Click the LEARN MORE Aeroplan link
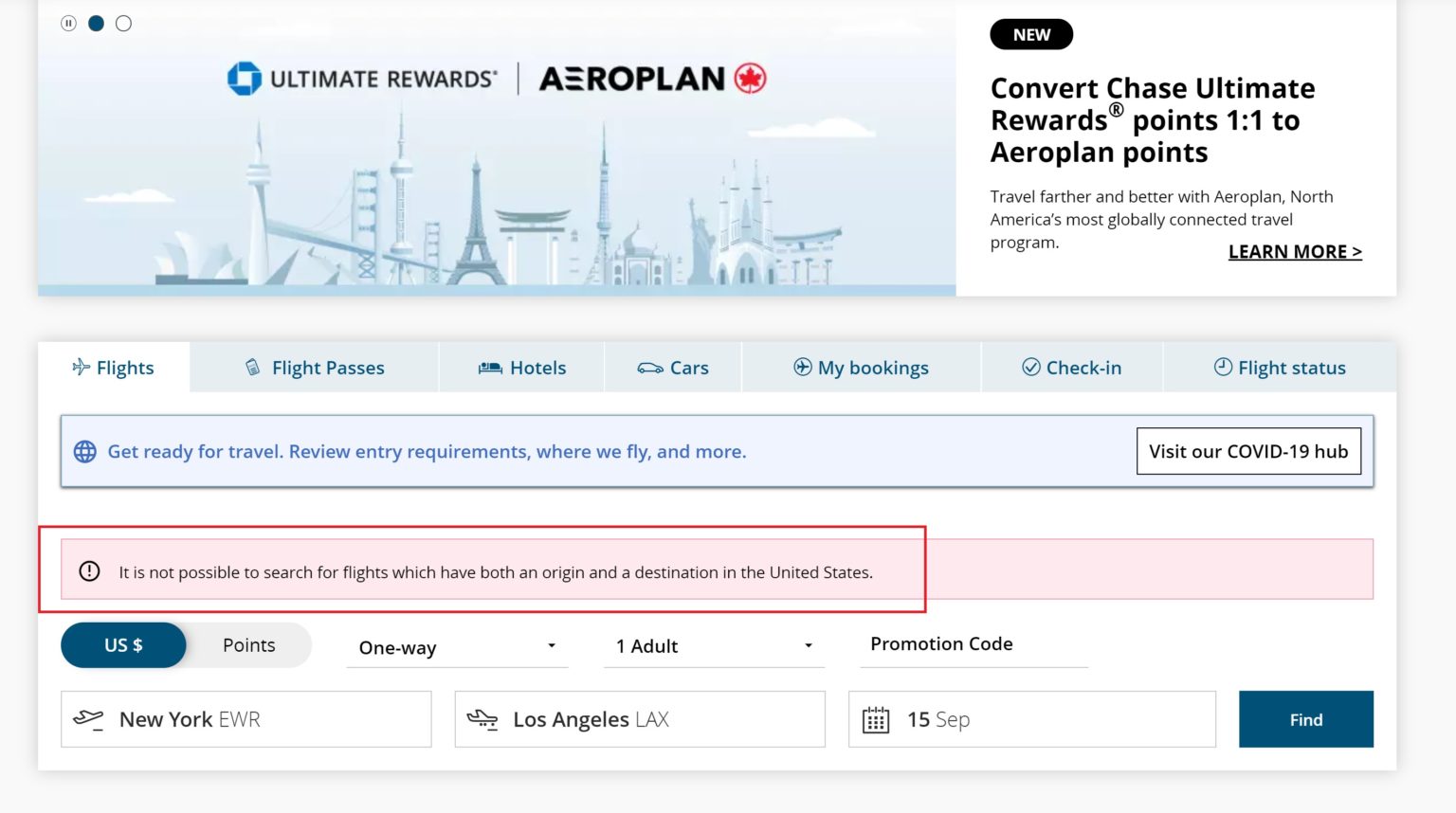Viewport: 1456px width, 813px height. pyautogui.click(x=1295, y=251)
